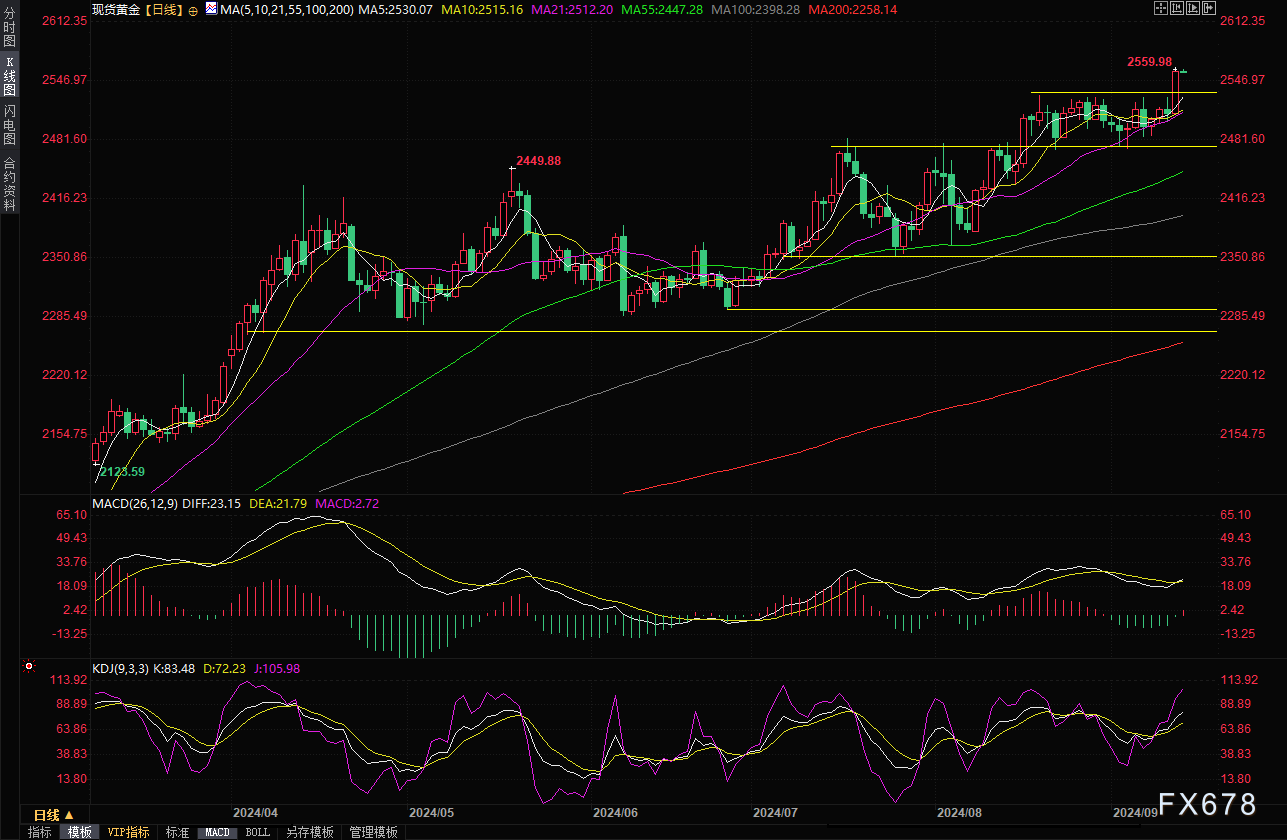The image size is (1287, 840).
Task: Click the circled plus icon beside 日线
Action: (193, 10)
